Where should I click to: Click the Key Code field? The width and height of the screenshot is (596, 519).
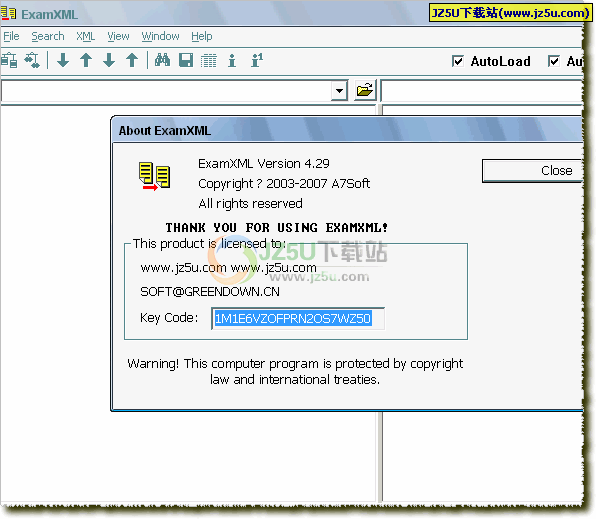click(x=298, y=319)
